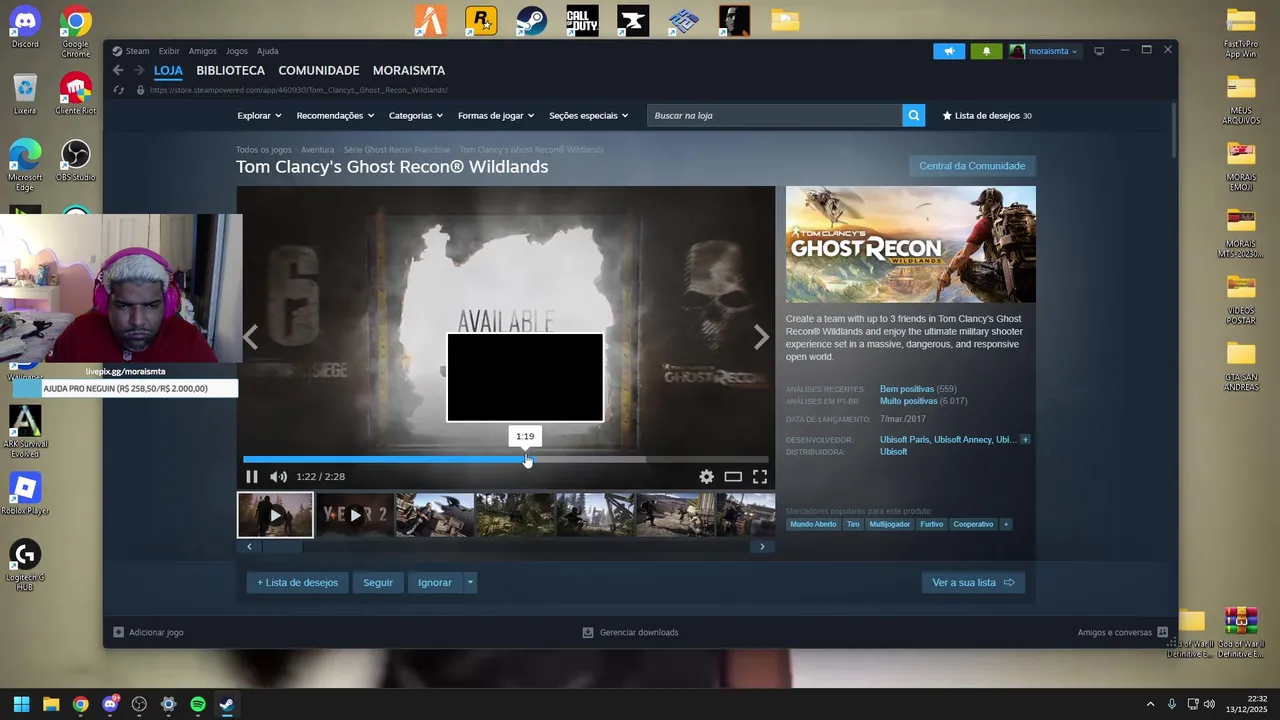
Task: Expand the Recomendações dropdown
Action: click(335, 116)
